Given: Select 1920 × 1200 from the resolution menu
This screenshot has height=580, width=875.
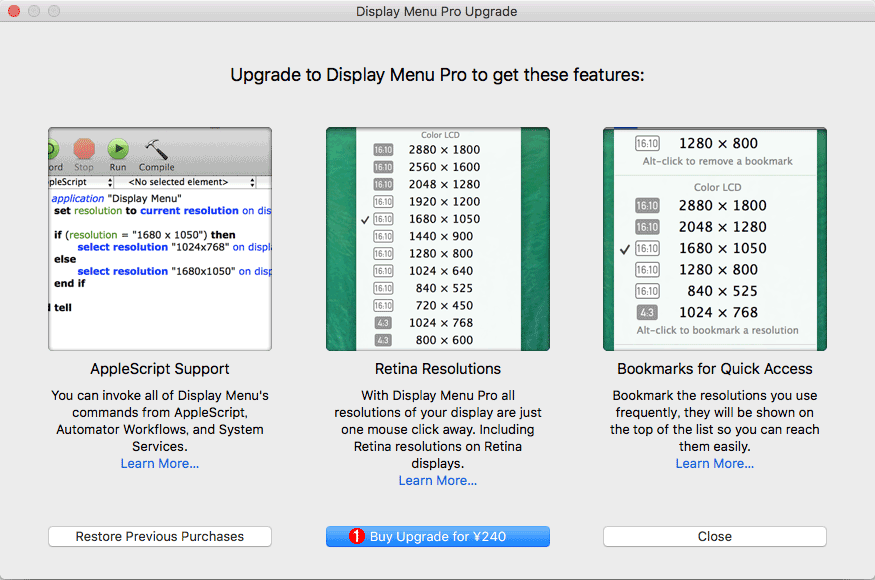Looking at the screenshot, I should pyautogui.click(x=444, y=201).
